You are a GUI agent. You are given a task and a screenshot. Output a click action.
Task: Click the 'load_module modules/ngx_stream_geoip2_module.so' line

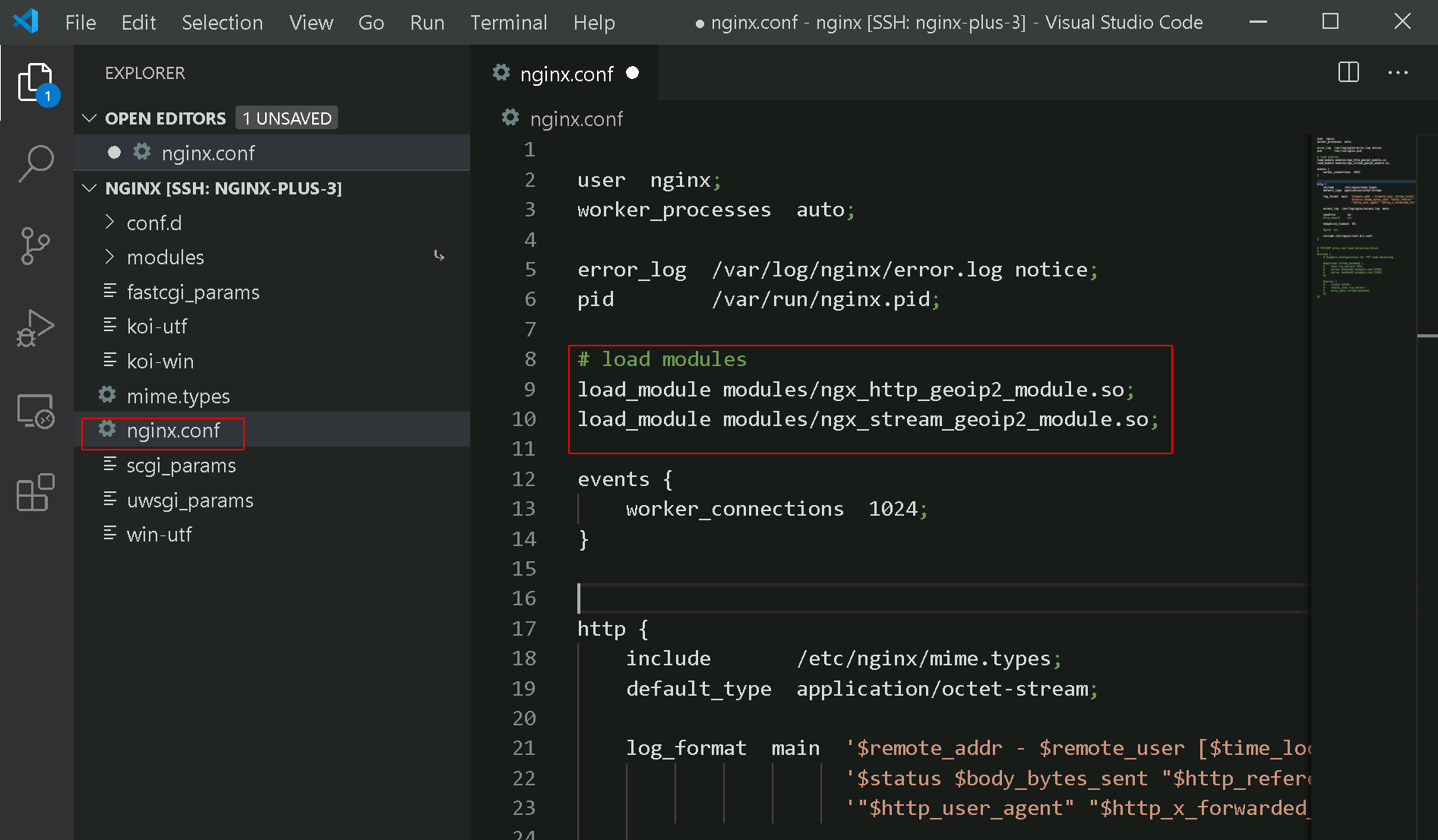tap(868, 419)
